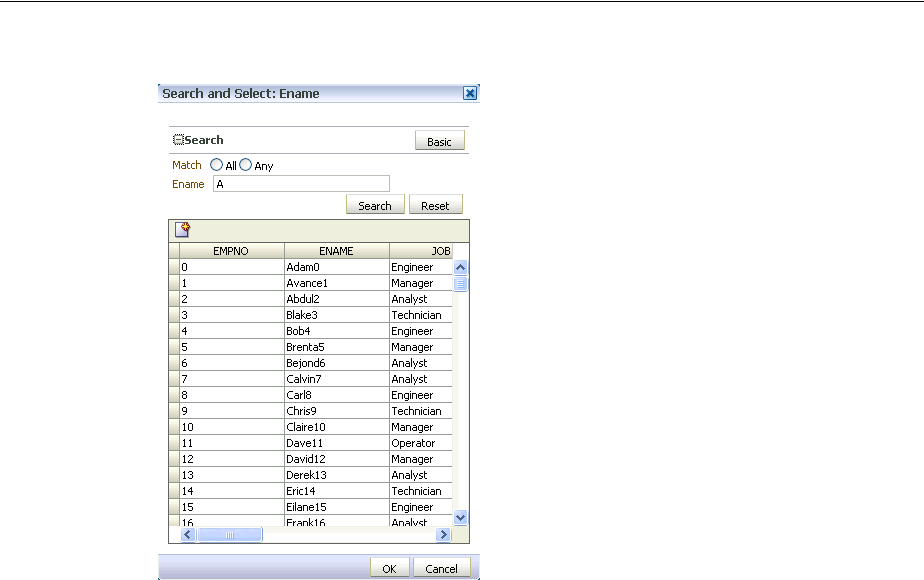
Task: Select the Bob4 name cell
Action: 336,331
